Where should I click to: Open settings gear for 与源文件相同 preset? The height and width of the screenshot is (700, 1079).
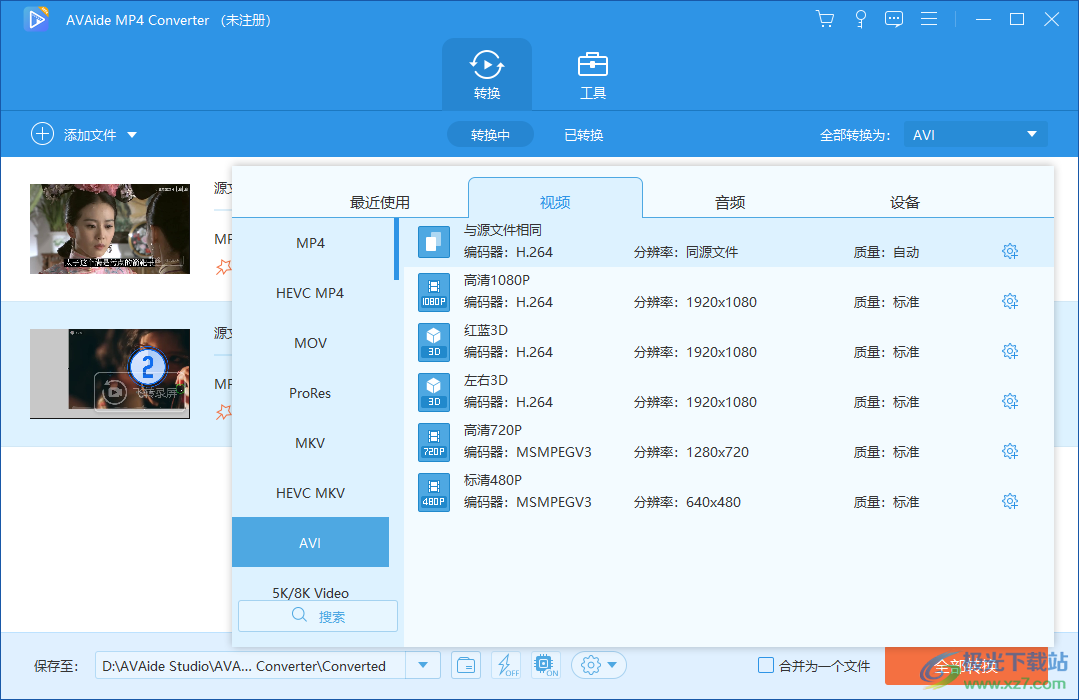pyautogui.click(x=1009, y=251)
